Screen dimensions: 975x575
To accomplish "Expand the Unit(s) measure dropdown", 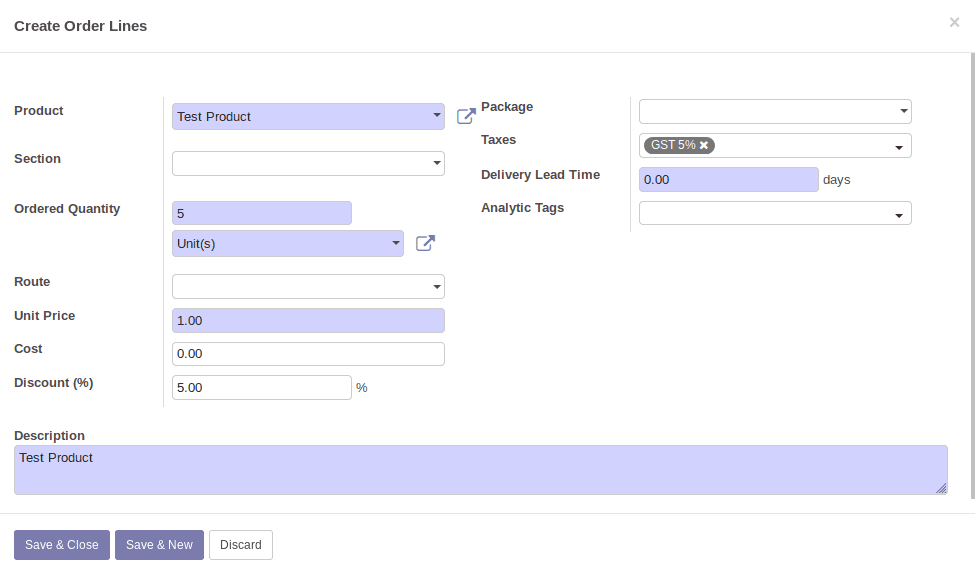I will 396,243.
